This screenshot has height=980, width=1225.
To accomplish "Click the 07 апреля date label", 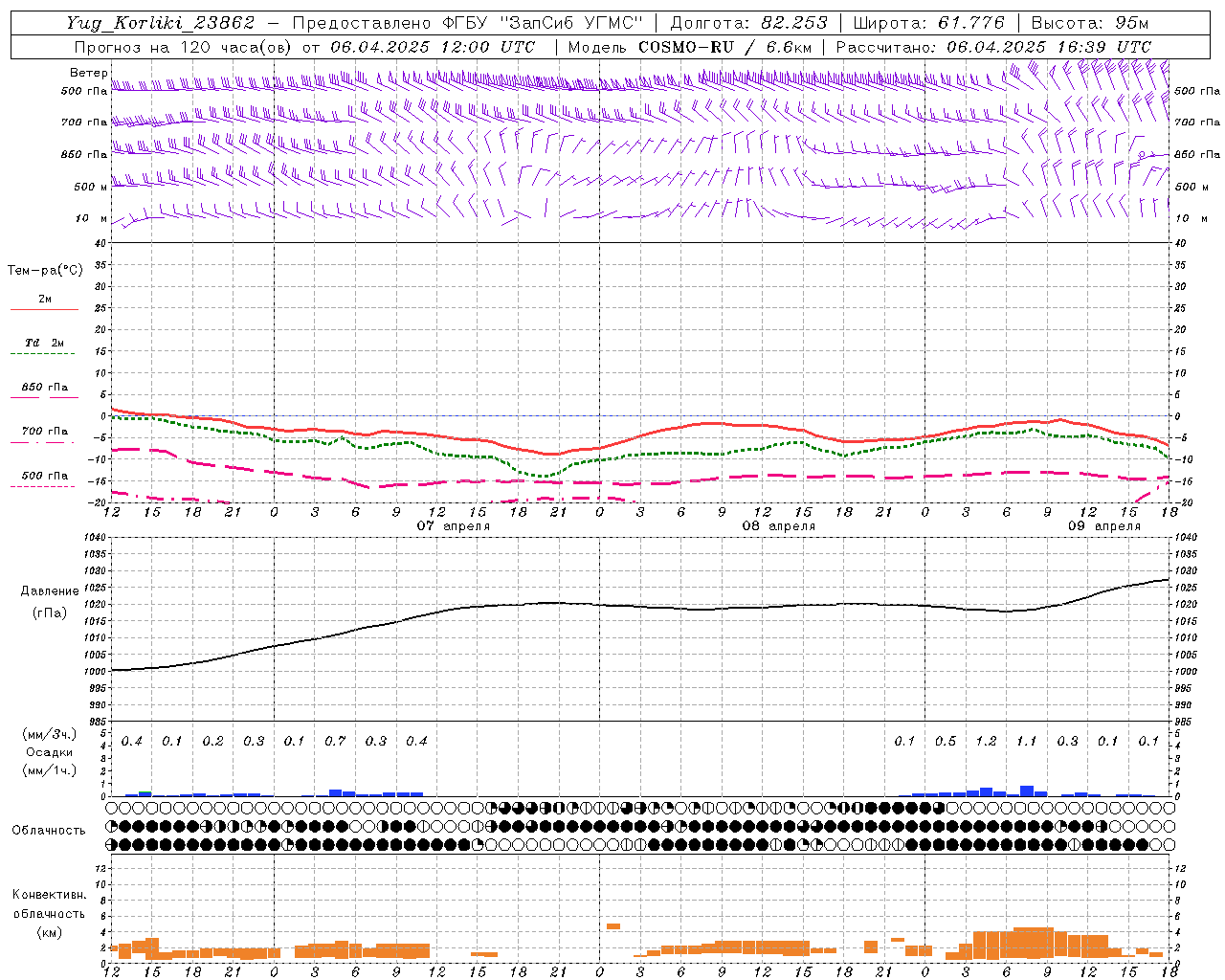I will 454,526.
